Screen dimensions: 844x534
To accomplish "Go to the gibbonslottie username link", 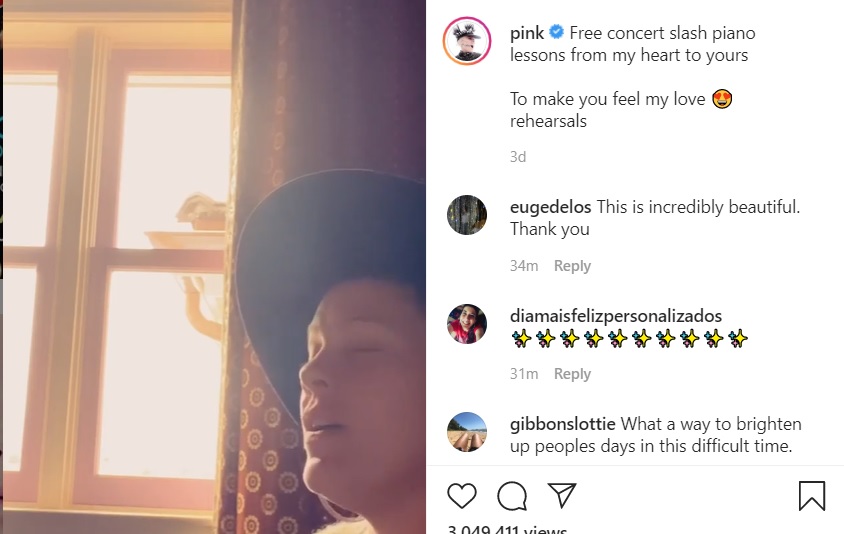I will (x=562, y=424).
